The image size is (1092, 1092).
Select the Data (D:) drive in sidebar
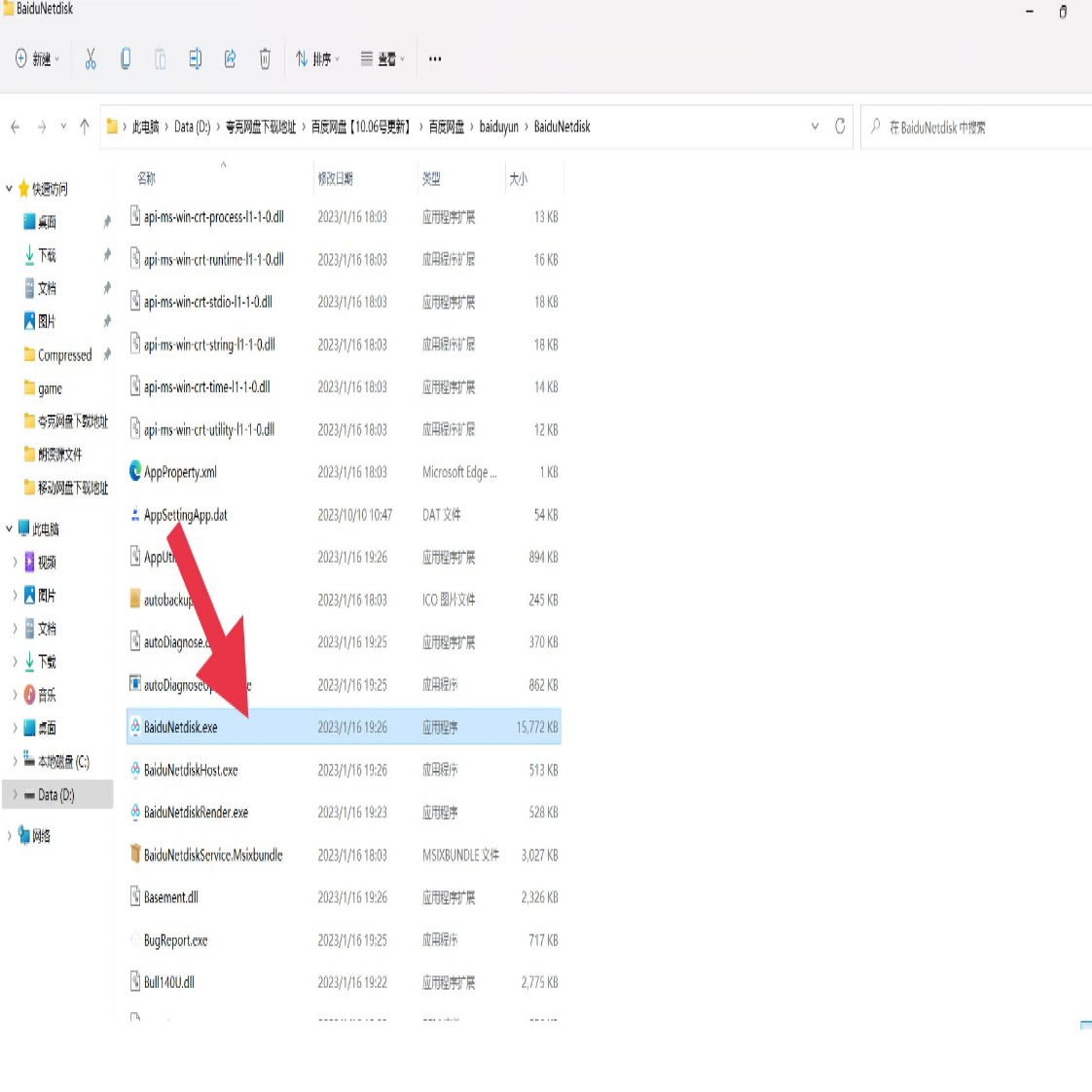point(55,794)
